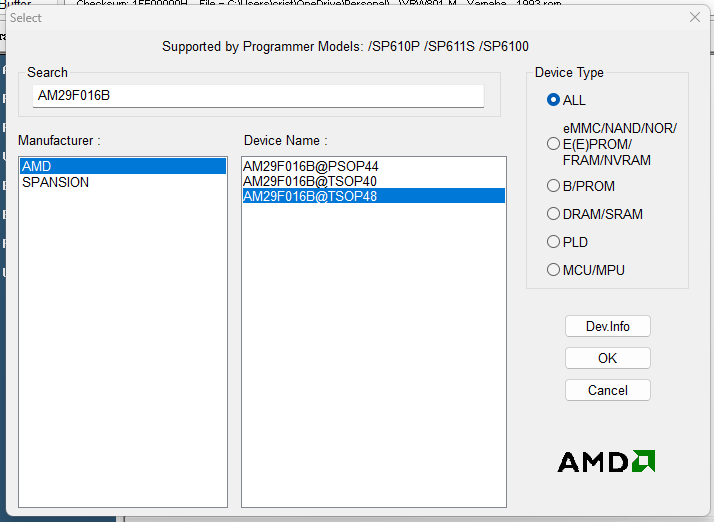Pick the AM29F016B@TSOP40 device entry
Screen dimensions: 714x522
[310, 181]
